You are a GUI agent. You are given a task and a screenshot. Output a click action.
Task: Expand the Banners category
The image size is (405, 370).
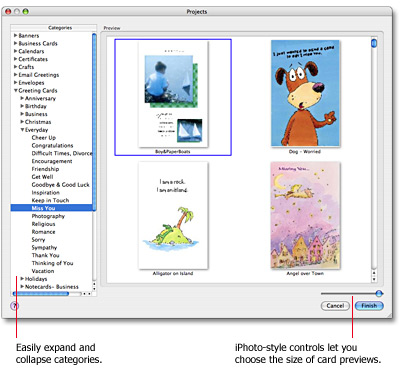(x=15, y=35)
